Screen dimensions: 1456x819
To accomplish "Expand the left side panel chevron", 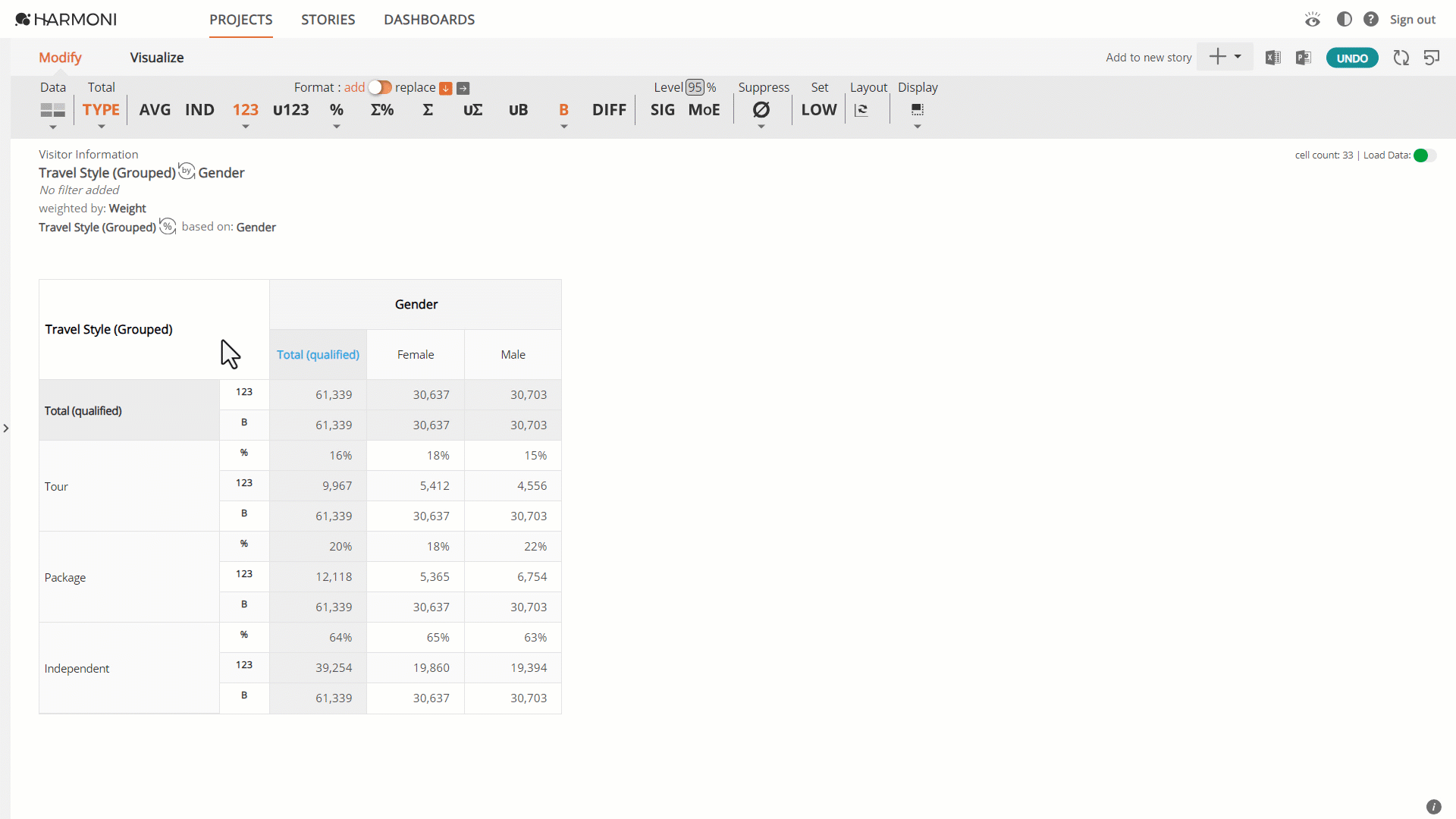I will (6, 428).
